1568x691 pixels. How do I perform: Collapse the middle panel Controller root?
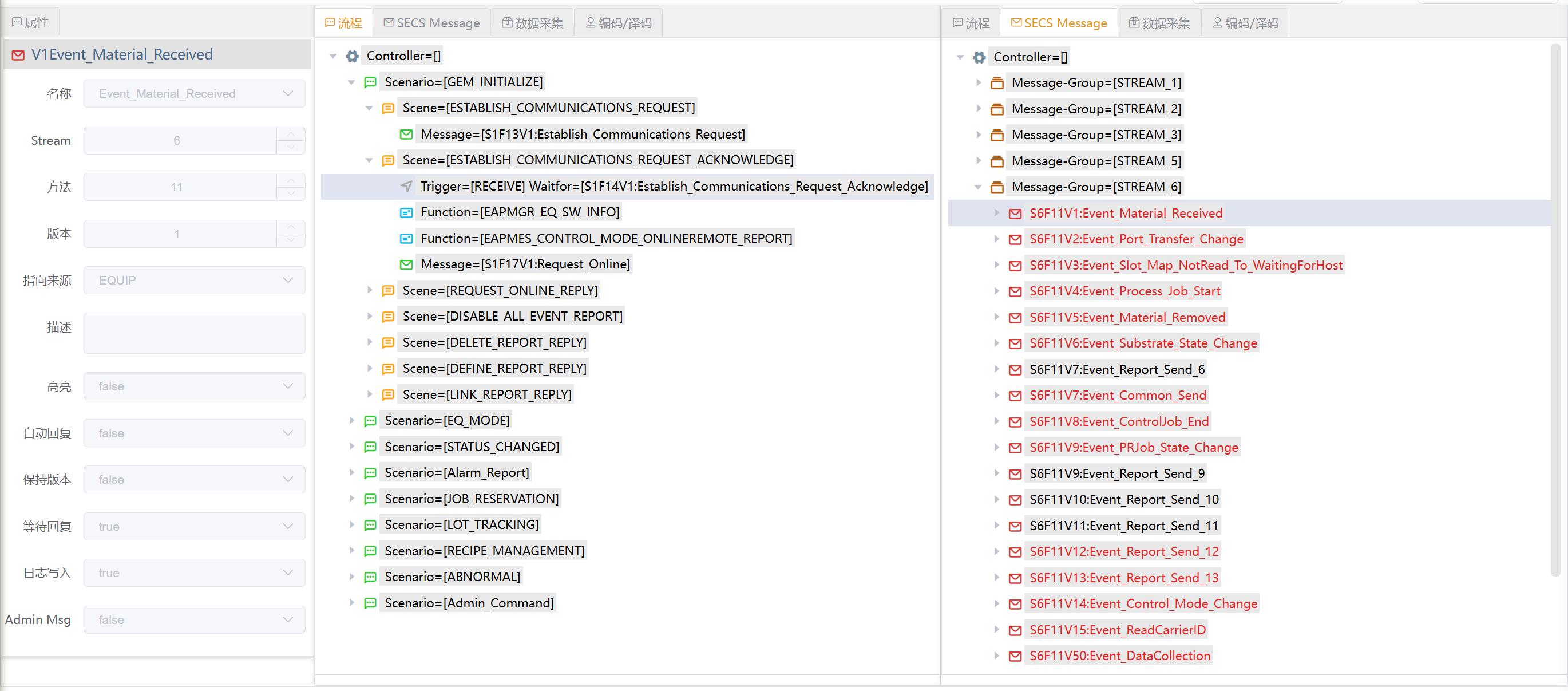coord(333,56)
